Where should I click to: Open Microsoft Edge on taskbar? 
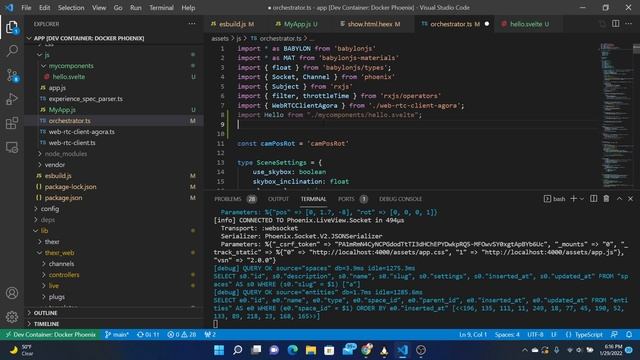tap(292, 350)
